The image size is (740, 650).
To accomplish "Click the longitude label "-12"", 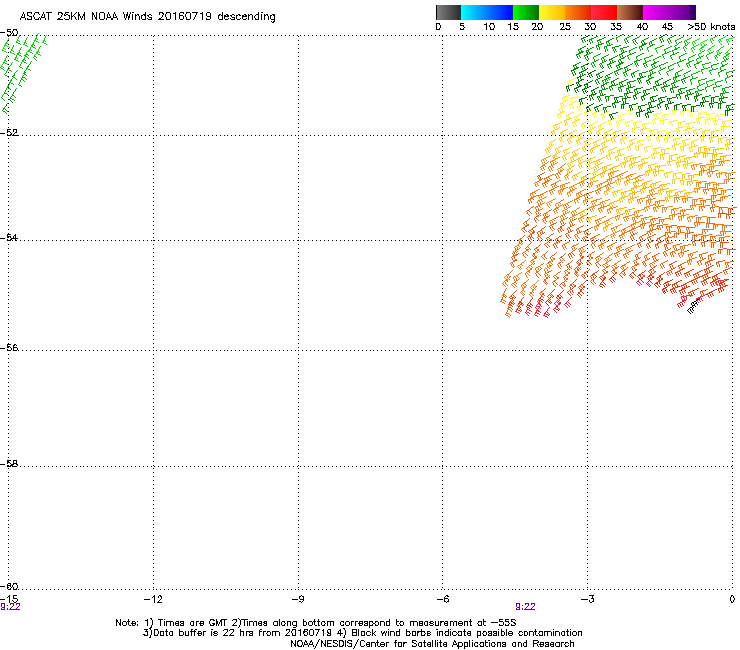I will point(153,599).
